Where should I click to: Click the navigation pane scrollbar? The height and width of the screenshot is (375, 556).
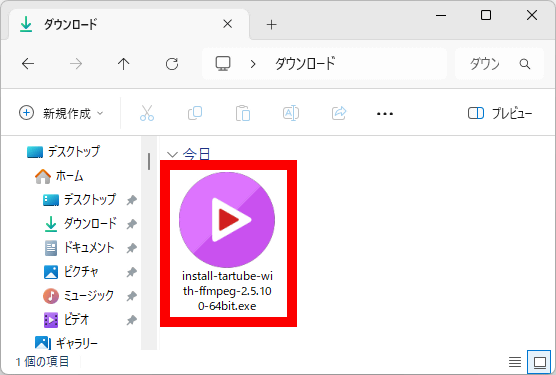click(149, 162)
